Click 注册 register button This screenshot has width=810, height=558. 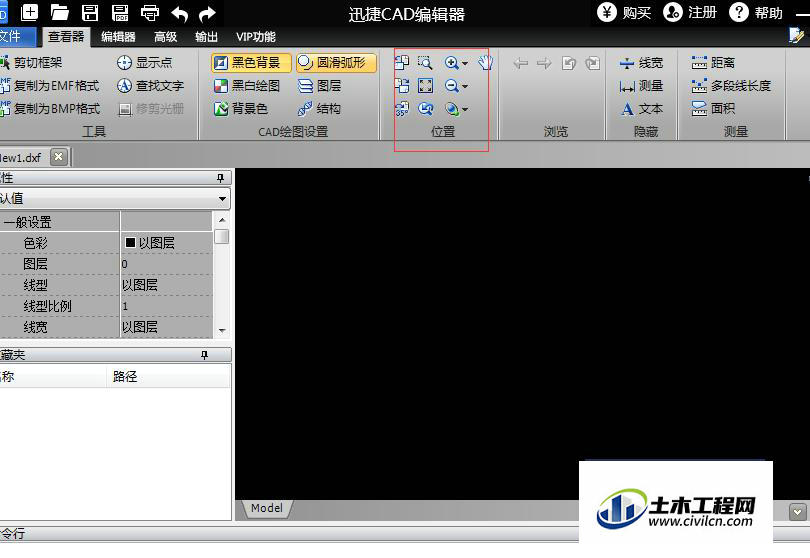pos(690,12)
